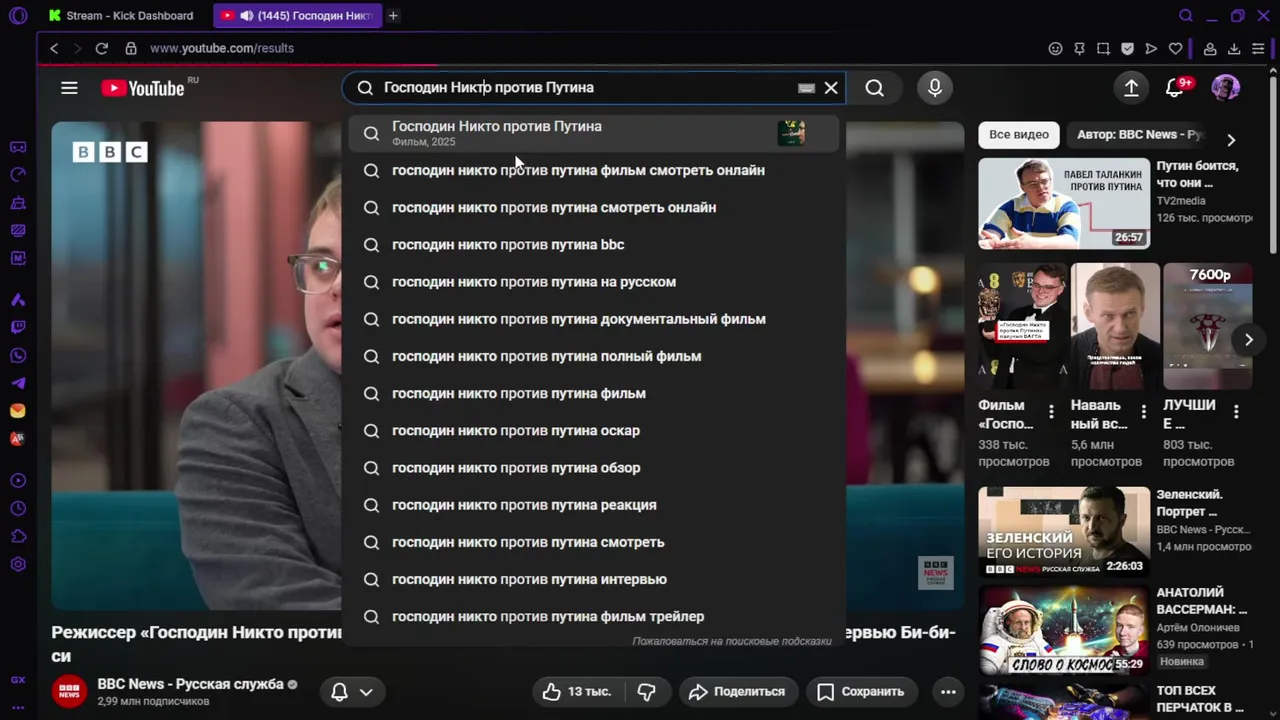Clear the YouTube search field
This screenshot has height=720, width=1280.
pyautogui.click(x=831, y=88)
